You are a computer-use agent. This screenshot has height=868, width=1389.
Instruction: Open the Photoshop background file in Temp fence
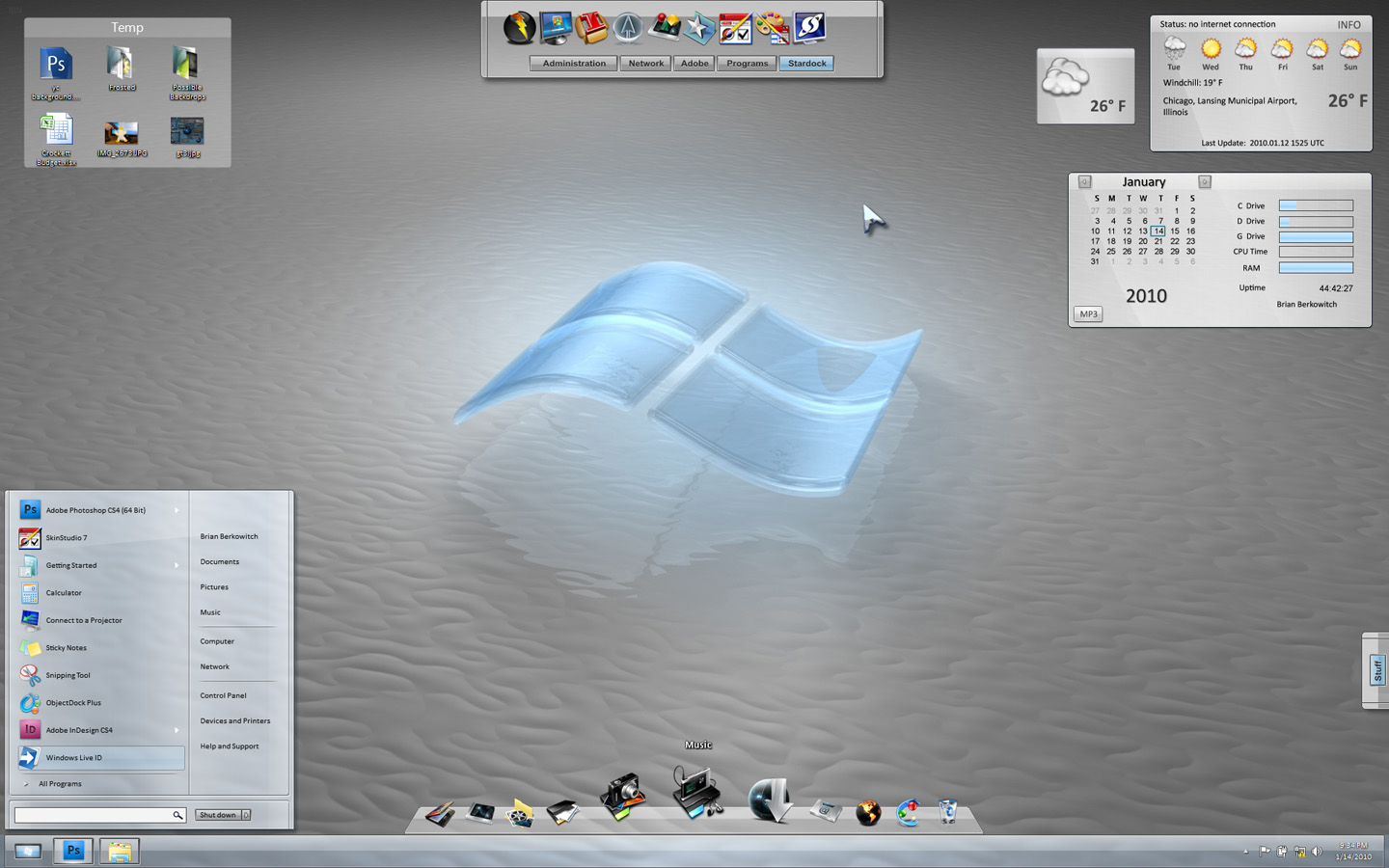56,73
